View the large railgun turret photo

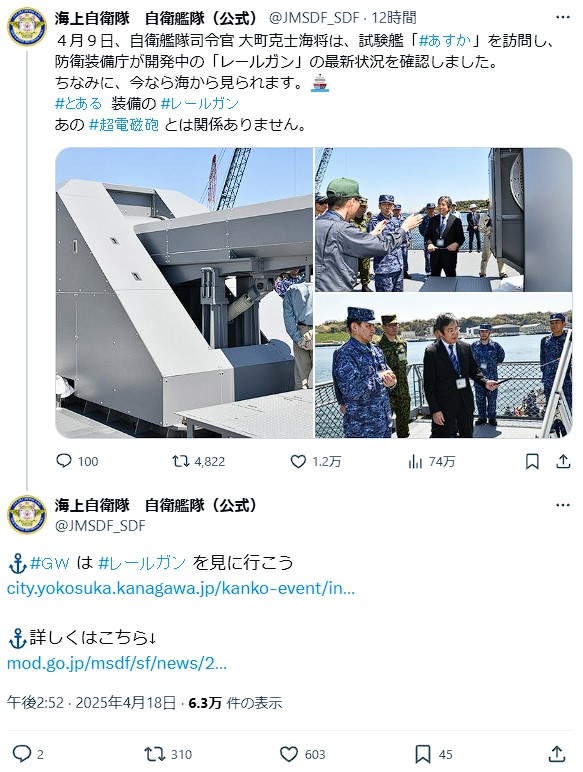point(184,293)
